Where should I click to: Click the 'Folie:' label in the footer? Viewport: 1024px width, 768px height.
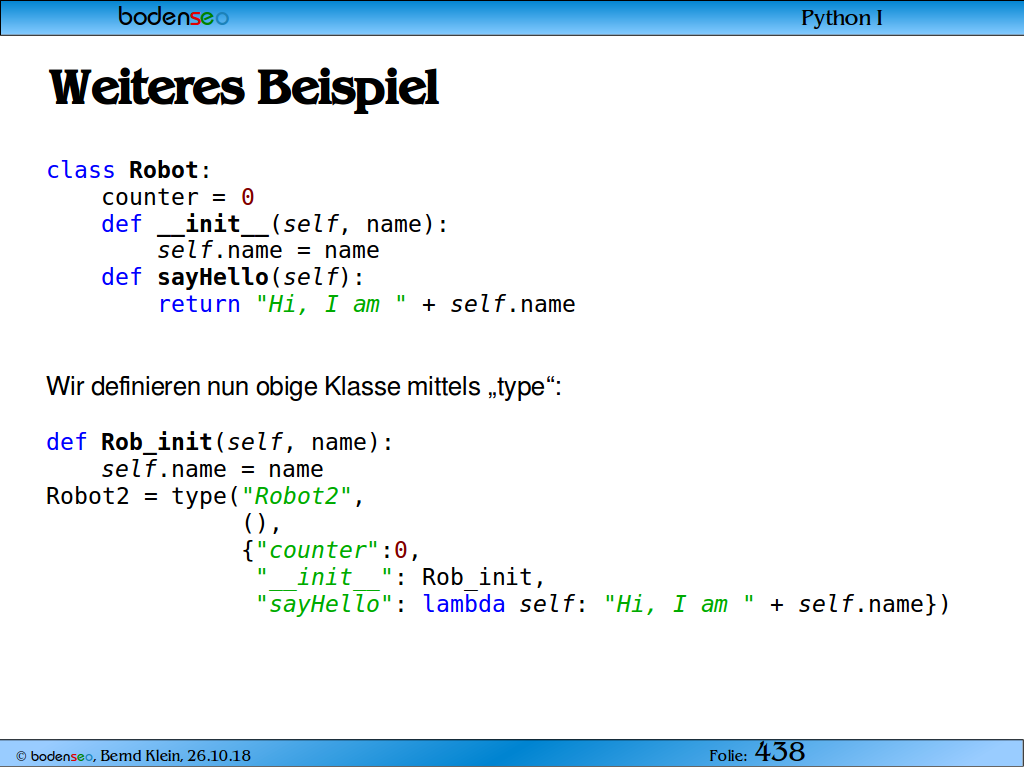click(x=728, y=756)
